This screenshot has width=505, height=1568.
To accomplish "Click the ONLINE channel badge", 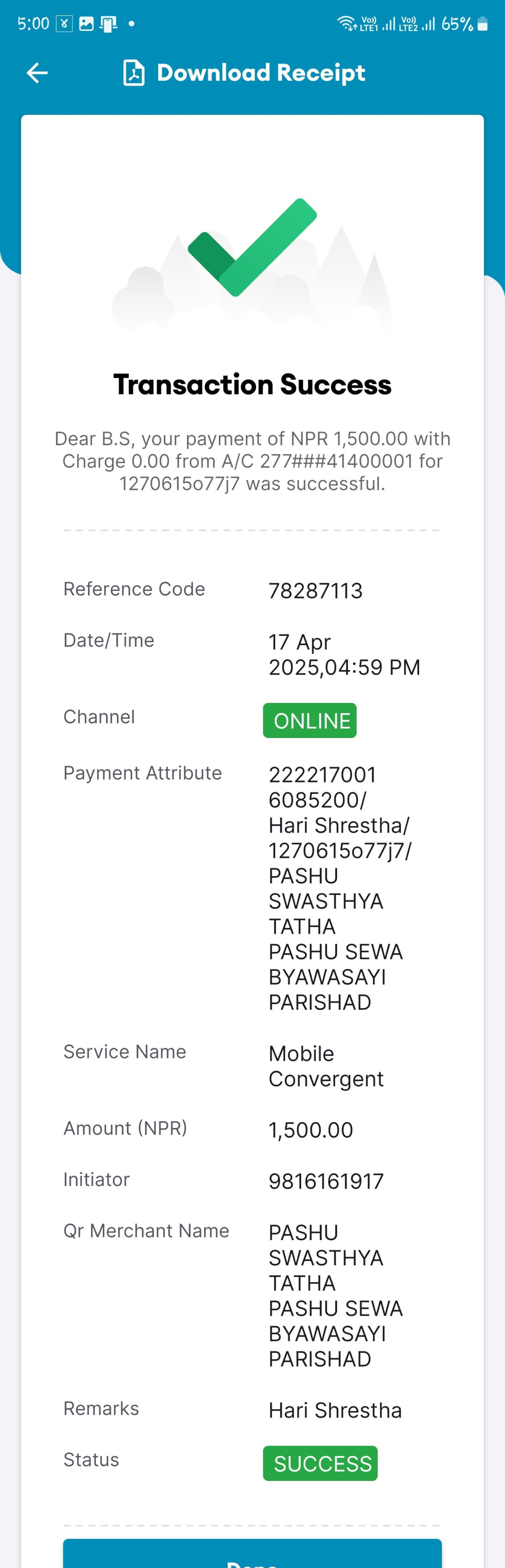I will tap(310, 721).
